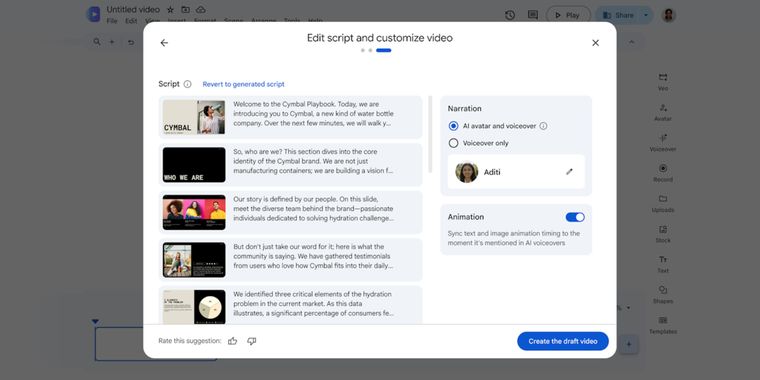The width and height of the screenshot is (760, 380).
Task: Open the File menu
Action: [x=112, y=21]
